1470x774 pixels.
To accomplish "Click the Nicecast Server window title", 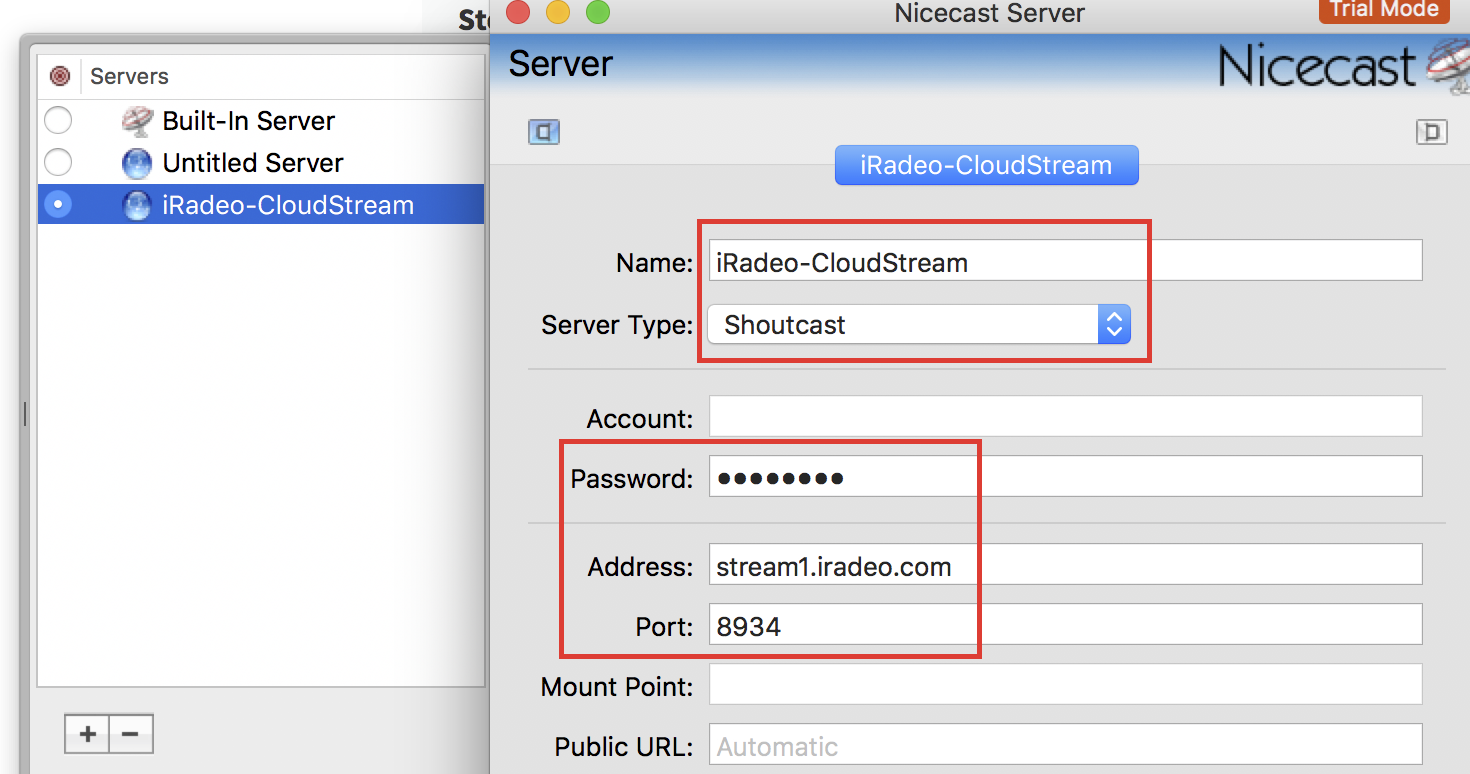I will 990,13.
